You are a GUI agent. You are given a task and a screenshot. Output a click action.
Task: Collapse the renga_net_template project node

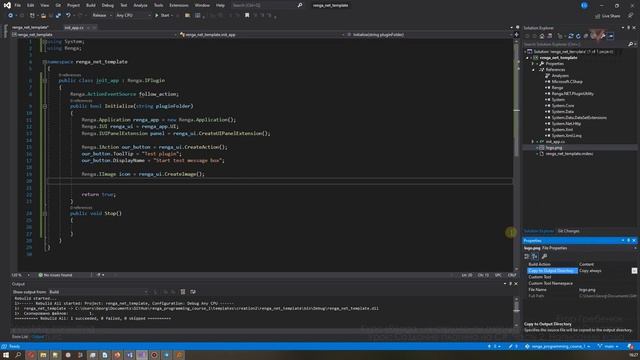click(528, 58)
